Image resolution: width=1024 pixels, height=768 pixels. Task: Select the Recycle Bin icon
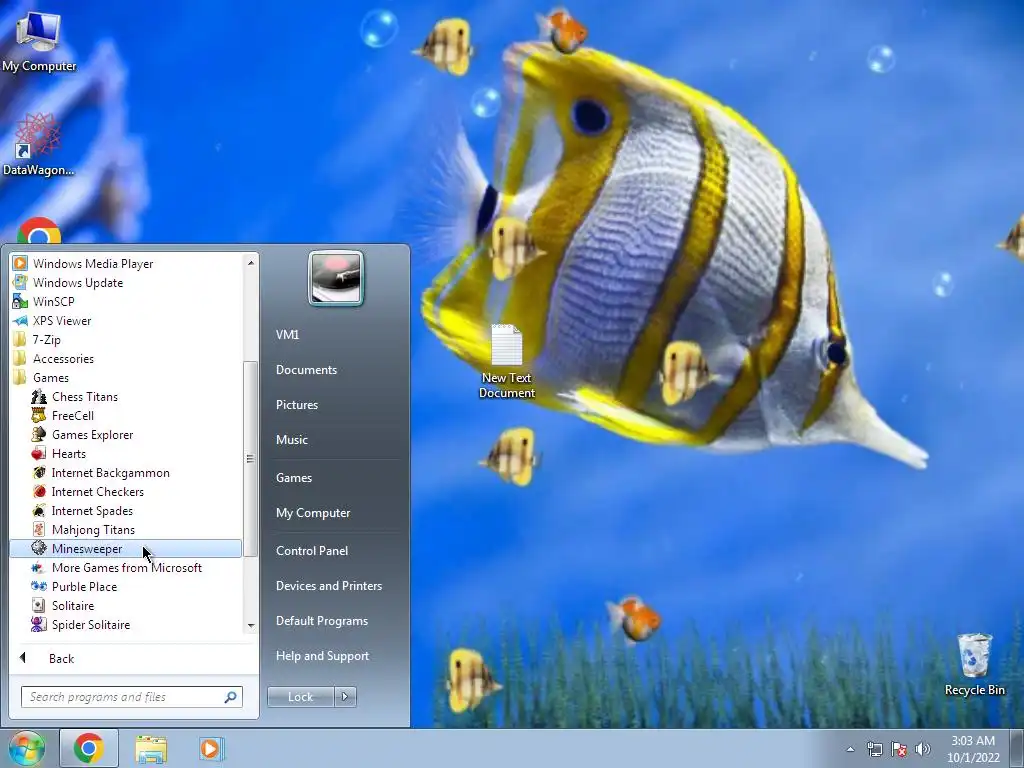pos(974,664)
